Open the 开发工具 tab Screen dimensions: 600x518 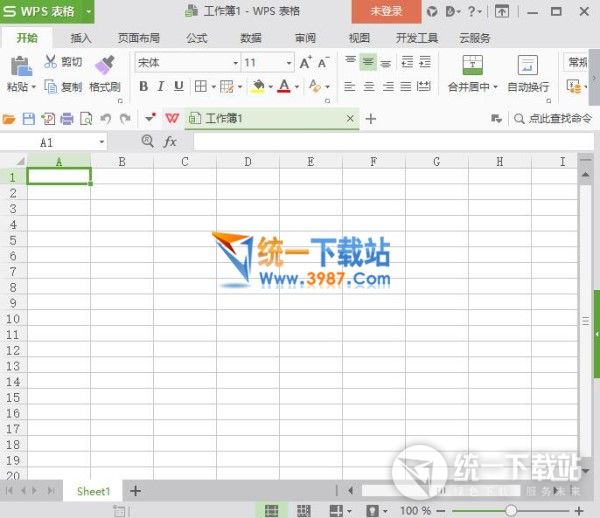click(417, 38)
